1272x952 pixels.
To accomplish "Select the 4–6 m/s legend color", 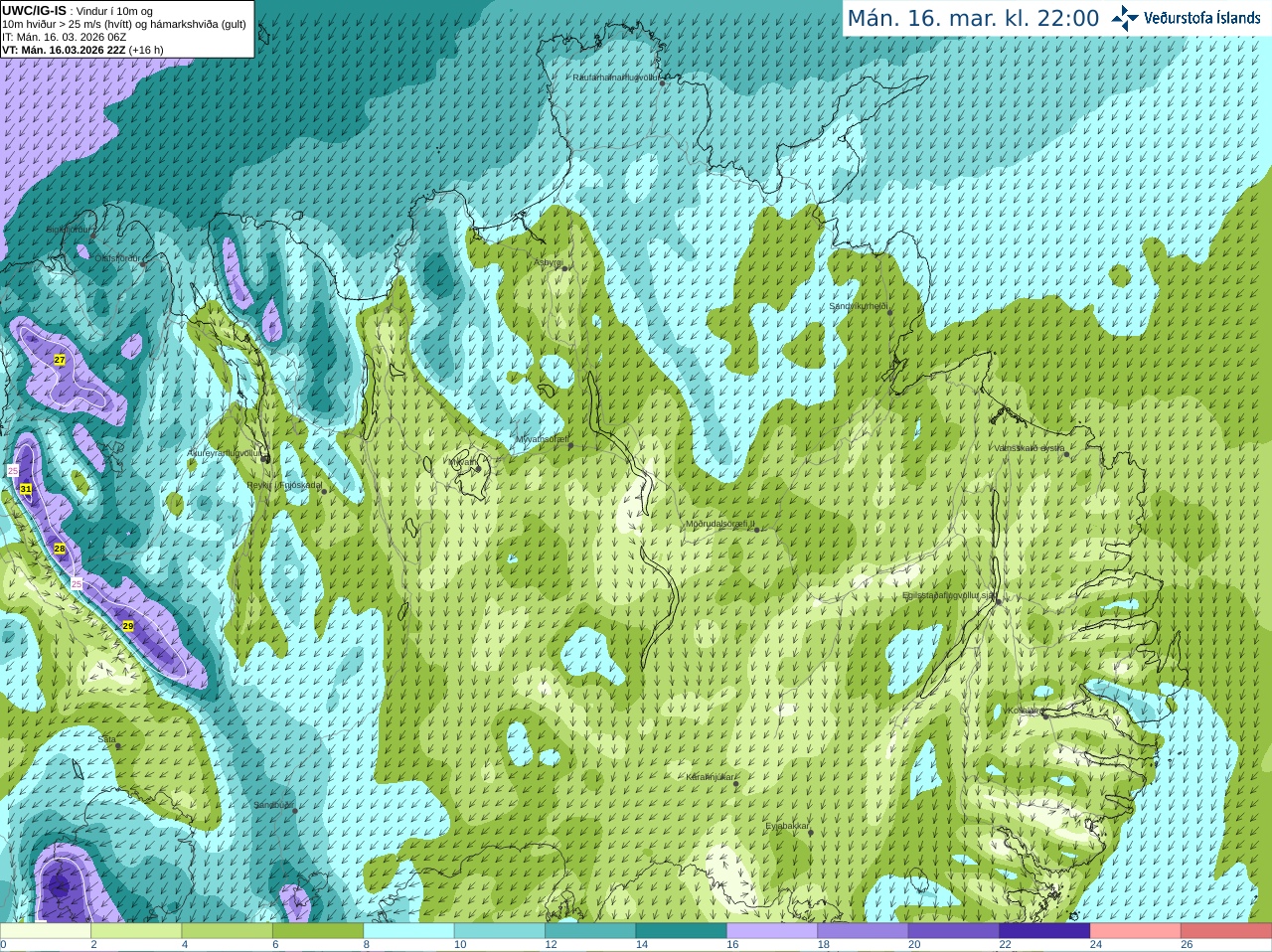I will coord(227,931).
